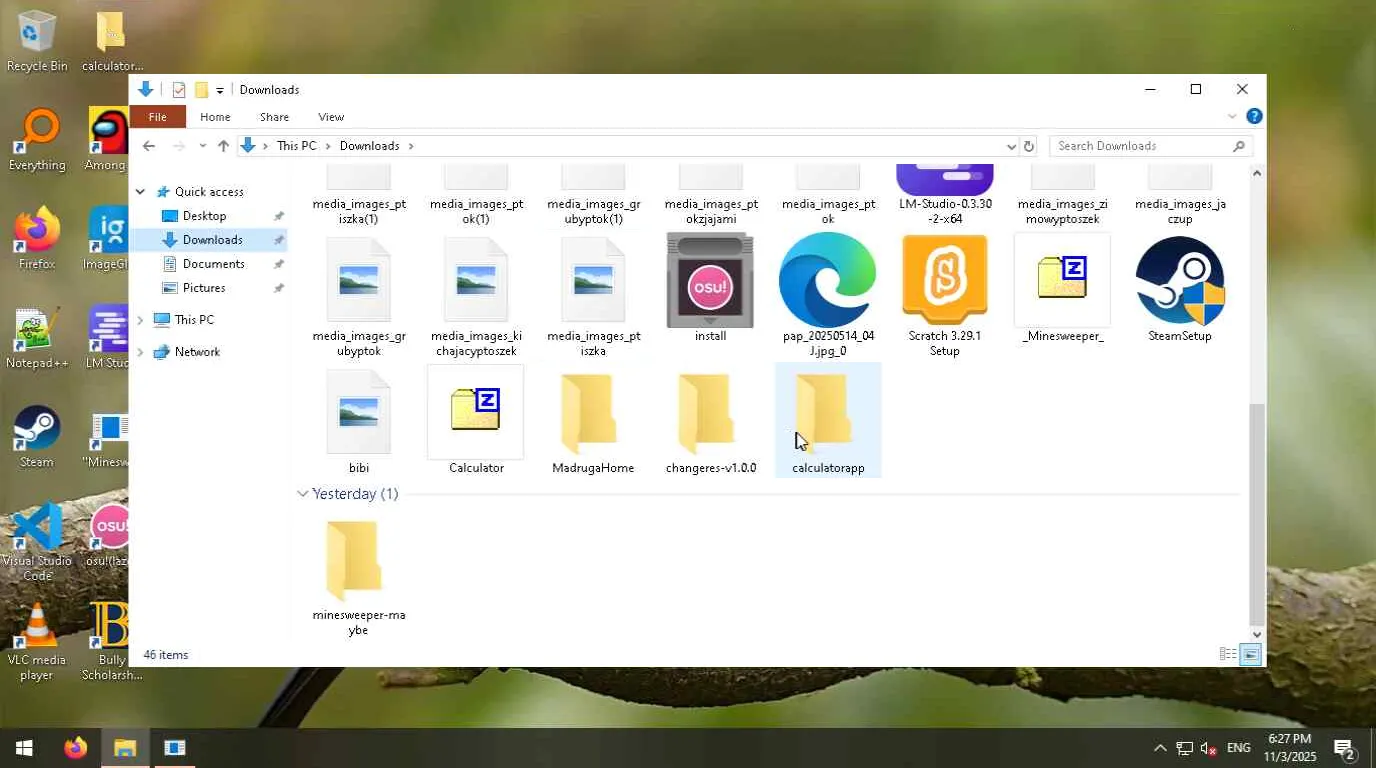Launch Firefox from the taskbar
Viewport: 1376px width, 768px height.
click(x=75, y=748)
